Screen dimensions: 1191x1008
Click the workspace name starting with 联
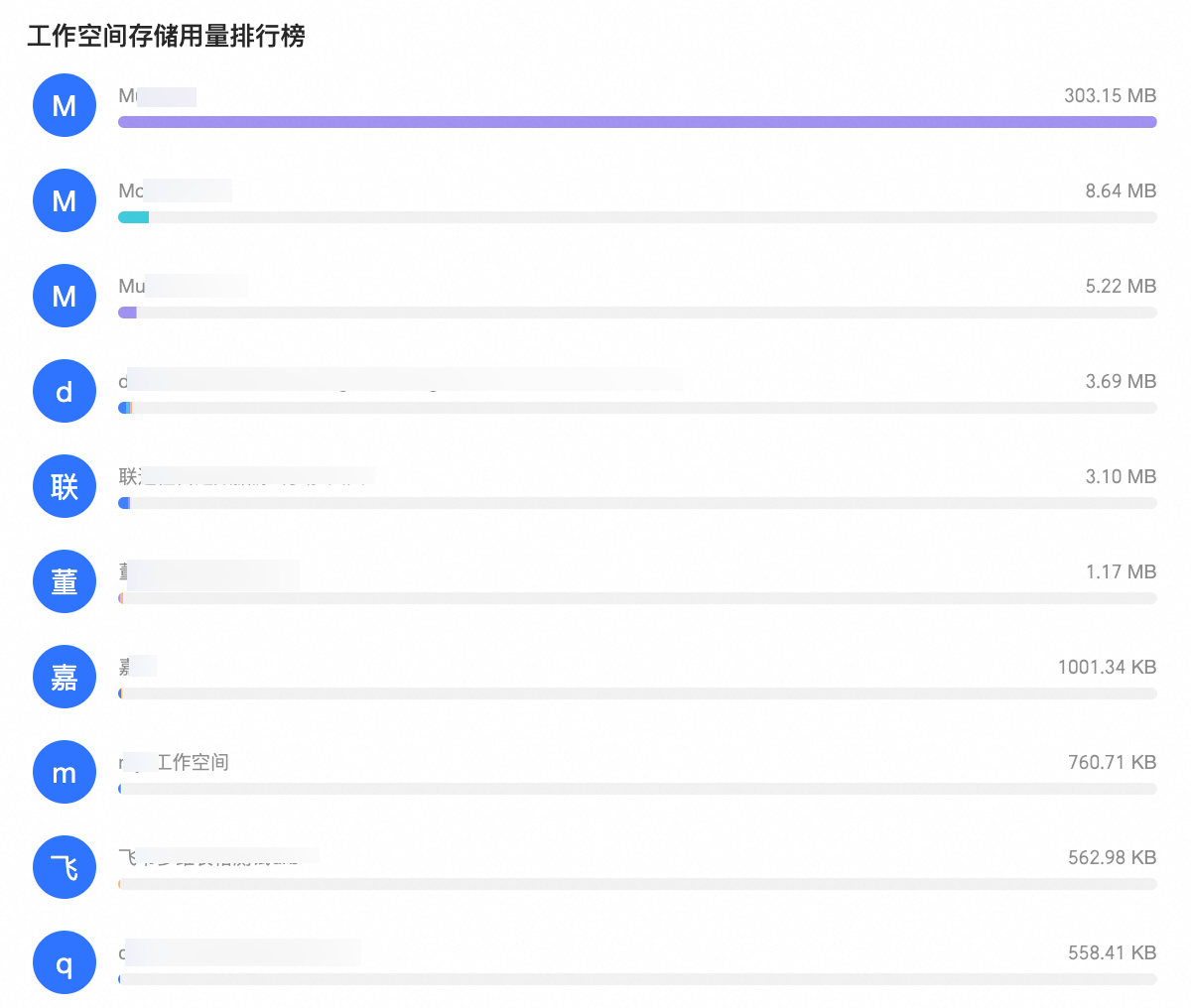[246, 477]
